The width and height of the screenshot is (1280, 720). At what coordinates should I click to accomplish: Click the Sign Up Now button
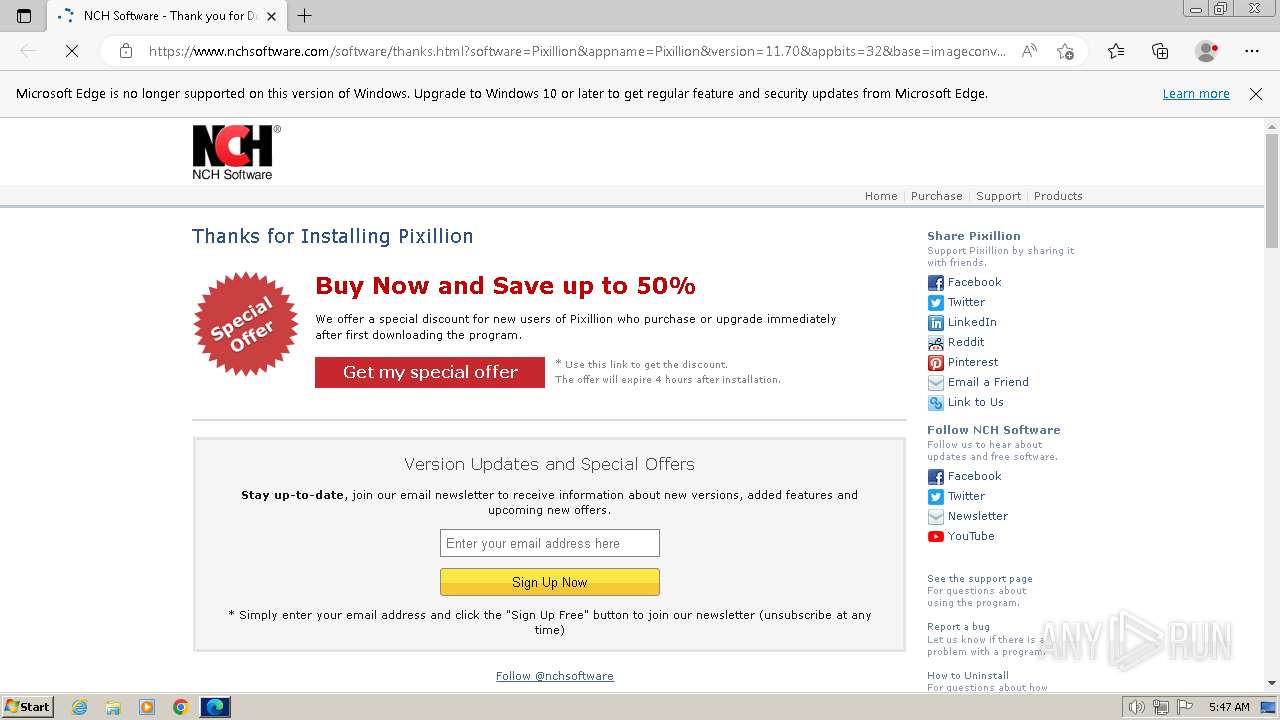[x=550, y=582]
